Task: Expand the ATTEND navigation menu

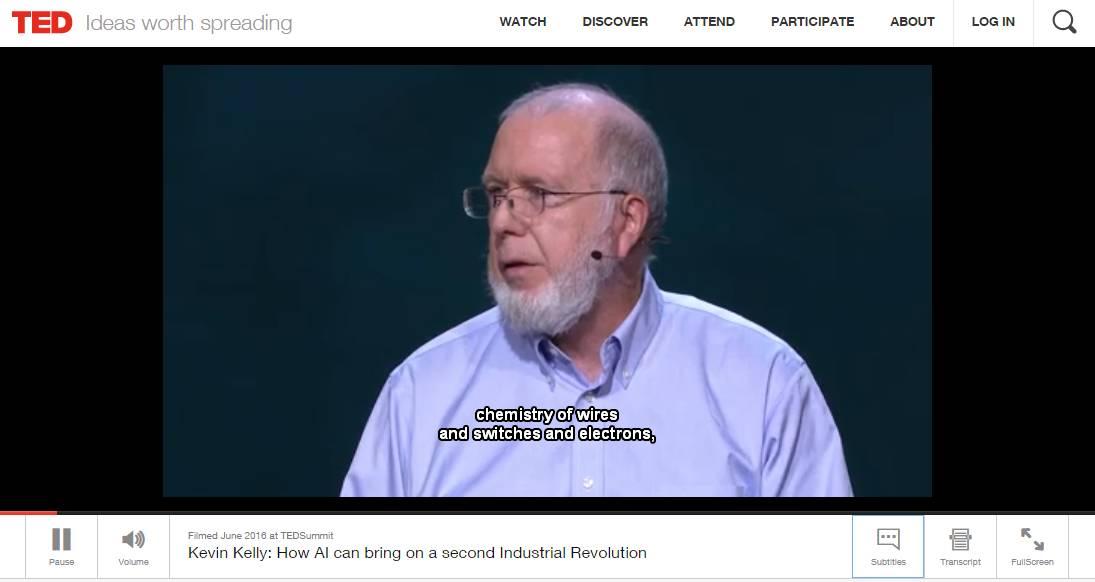Action: pyautogui.click(x=709, y=22)
